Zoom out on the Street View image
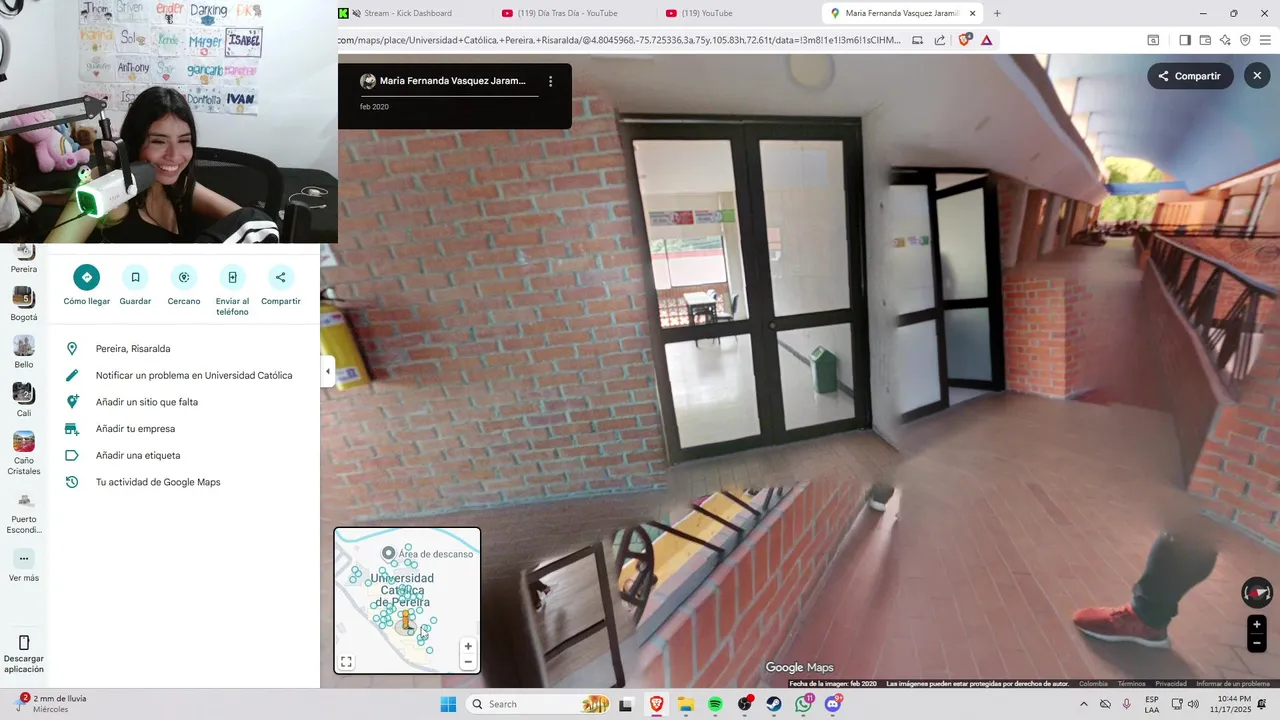This screenshot has width=1280, height=720. pyautogui.click(x=1257, y=644)
